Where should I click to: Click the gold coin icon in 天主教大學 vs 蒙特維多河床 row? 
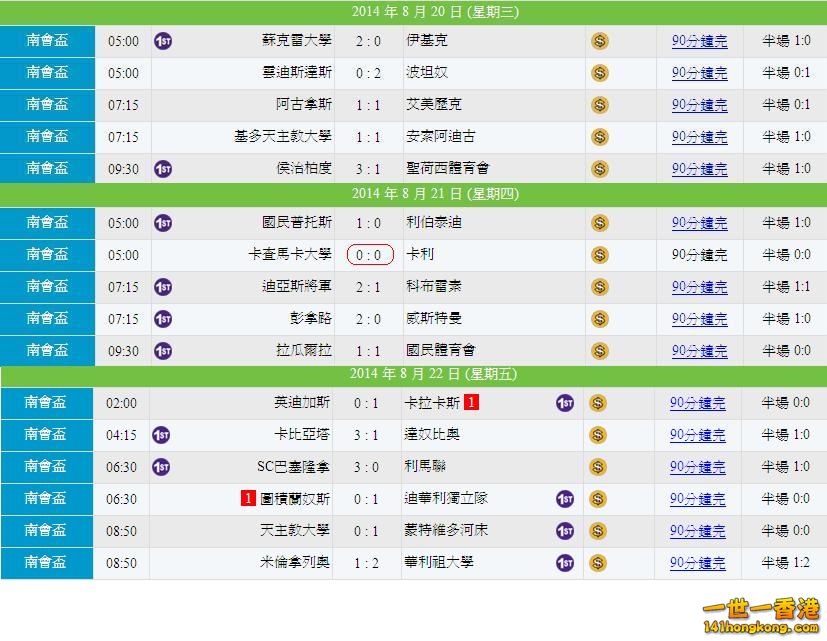coord(598,531)
